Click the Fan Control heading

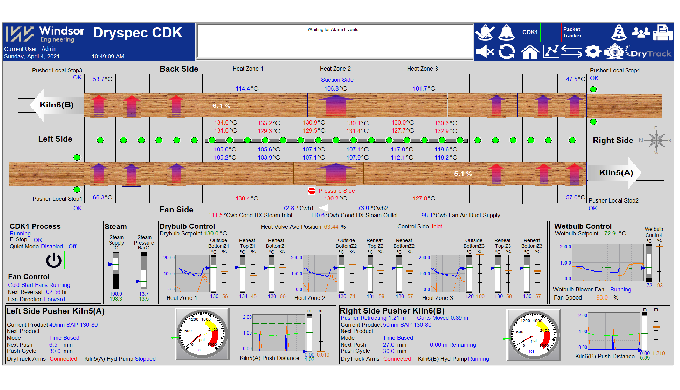(x=29, y=276)
